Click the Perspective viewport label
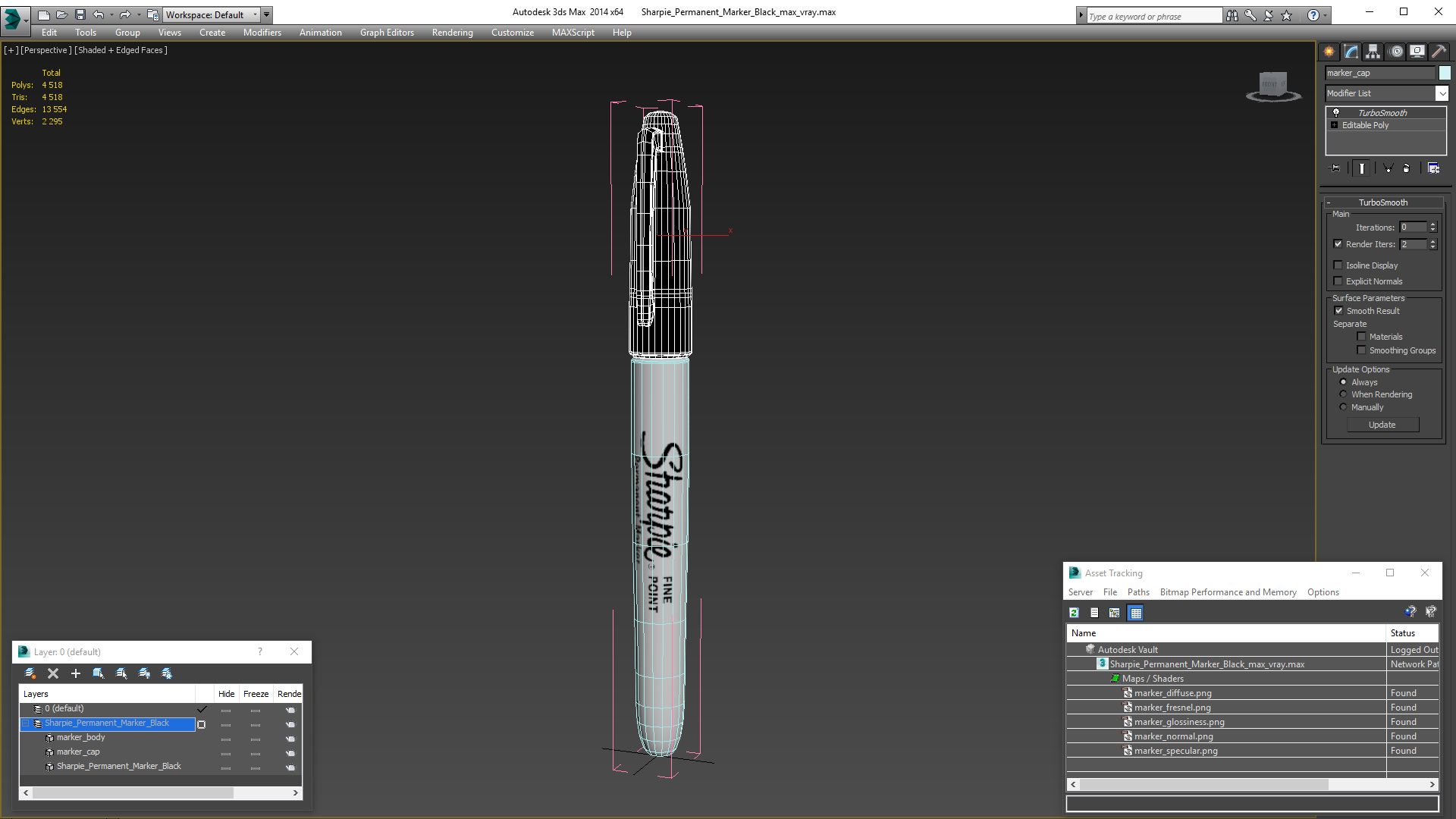Screen dimensions: 1456x819 point(45,50)
